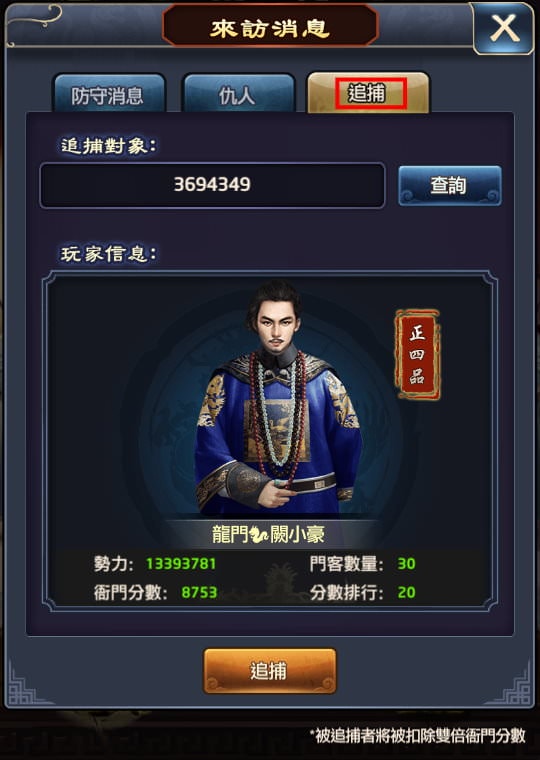
Task: Click the 分數排行 value 20
Action: pyautogui.click(x=406, y=592)
